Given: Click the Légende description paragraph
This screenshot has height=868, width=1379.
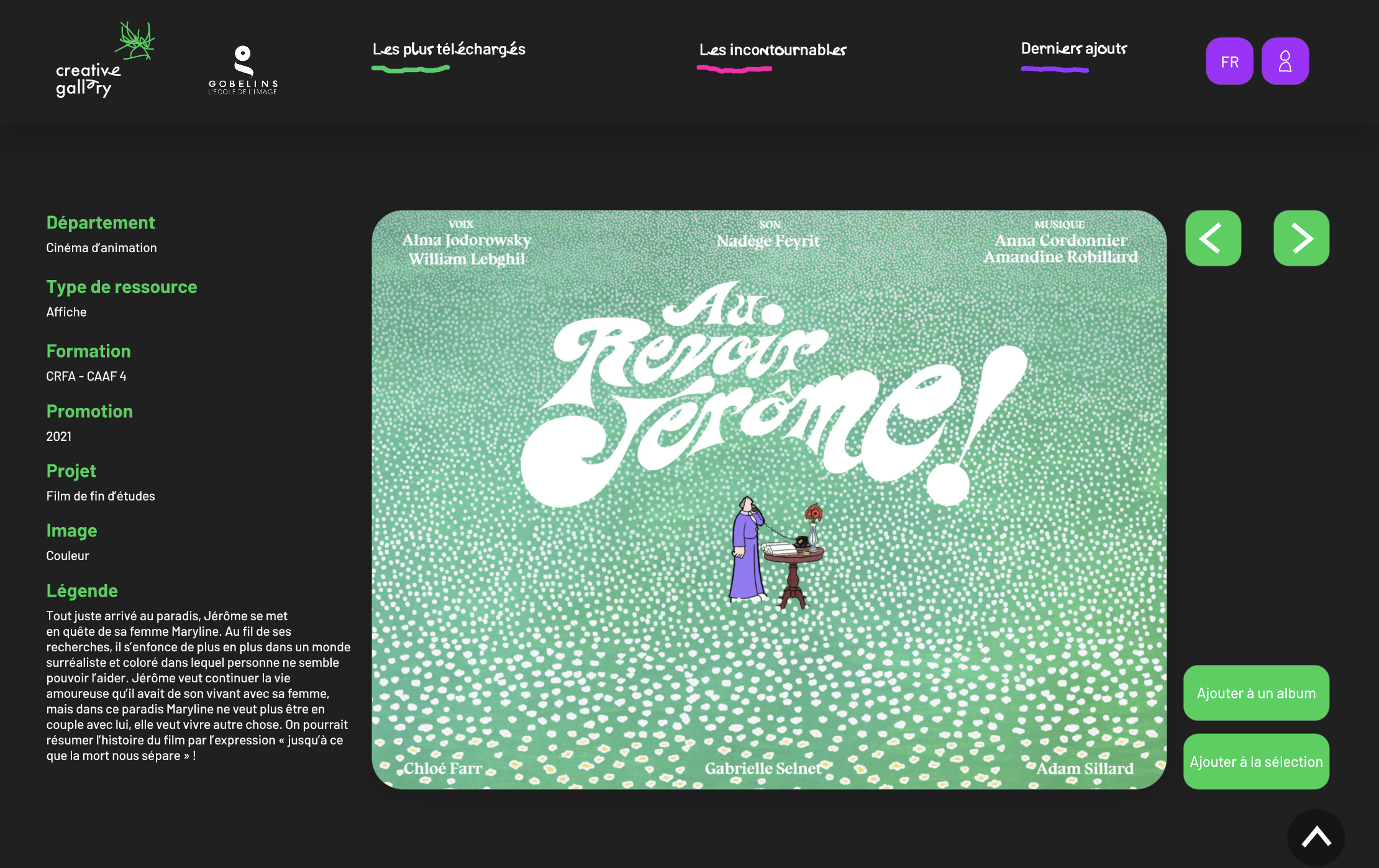Looking at the screenshot, I should tap(198, 685).
